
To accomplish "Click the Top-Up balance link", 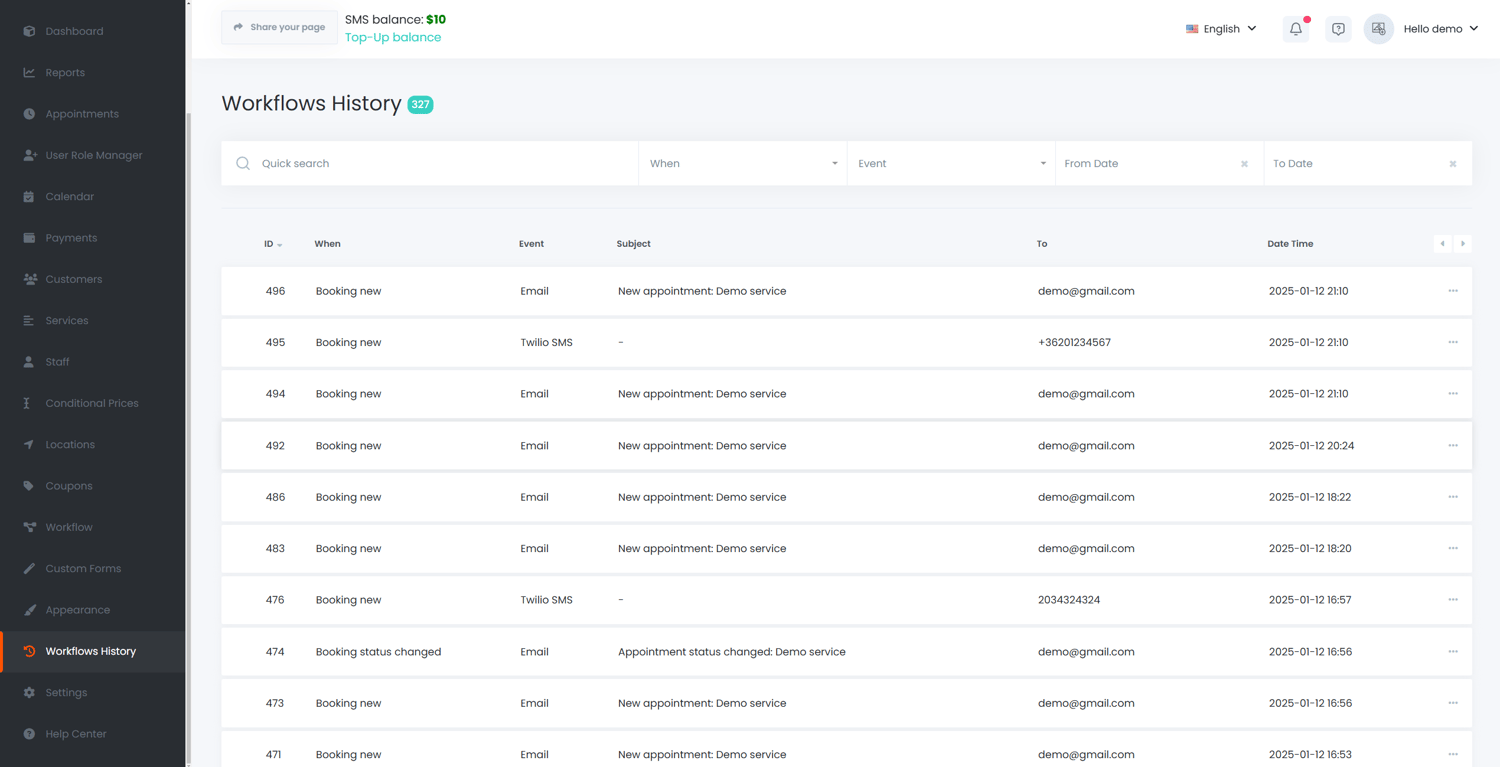I will point(393,37).
